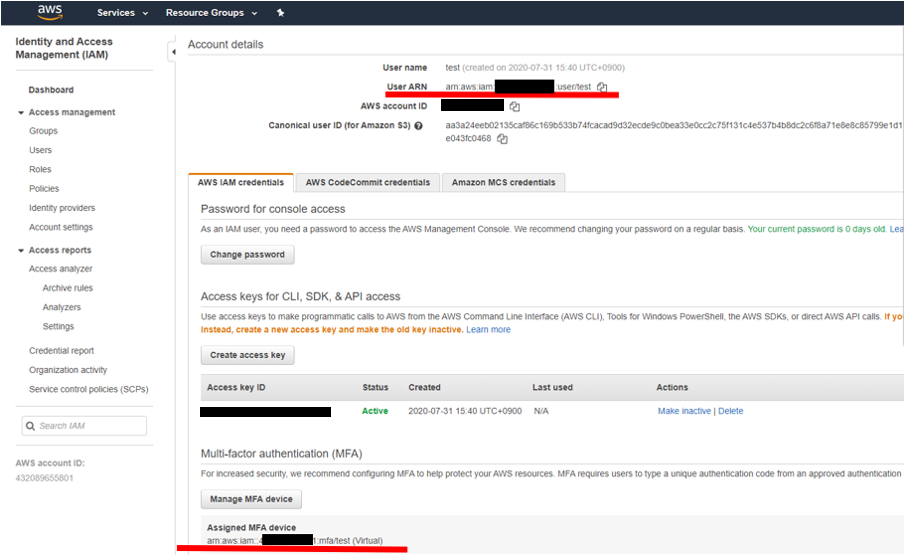Open Archive rules in the sidebar

click(x=67, y=288)
